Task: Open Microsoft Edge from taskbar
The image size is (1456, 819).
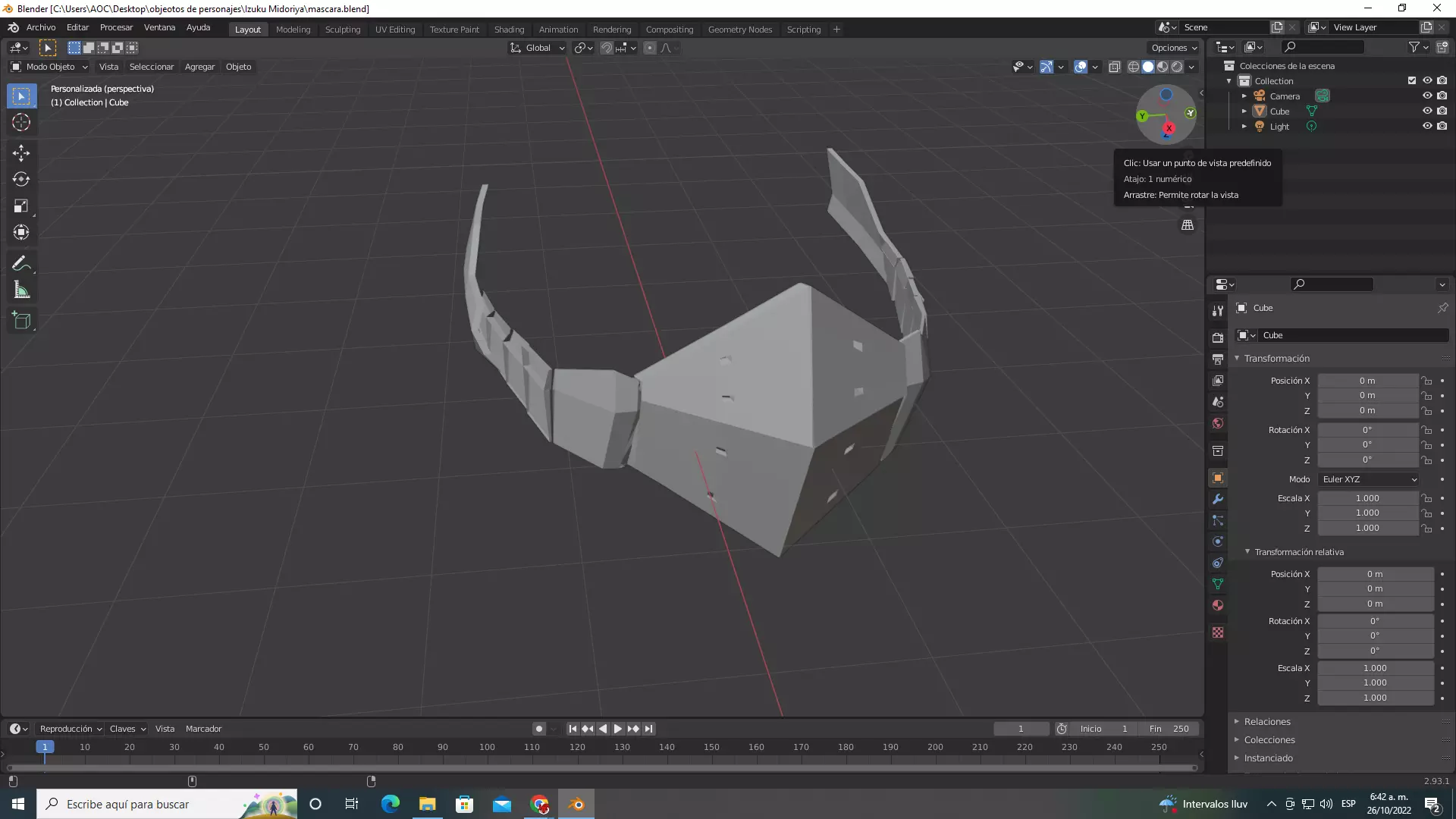Action: tap(390, 804)
